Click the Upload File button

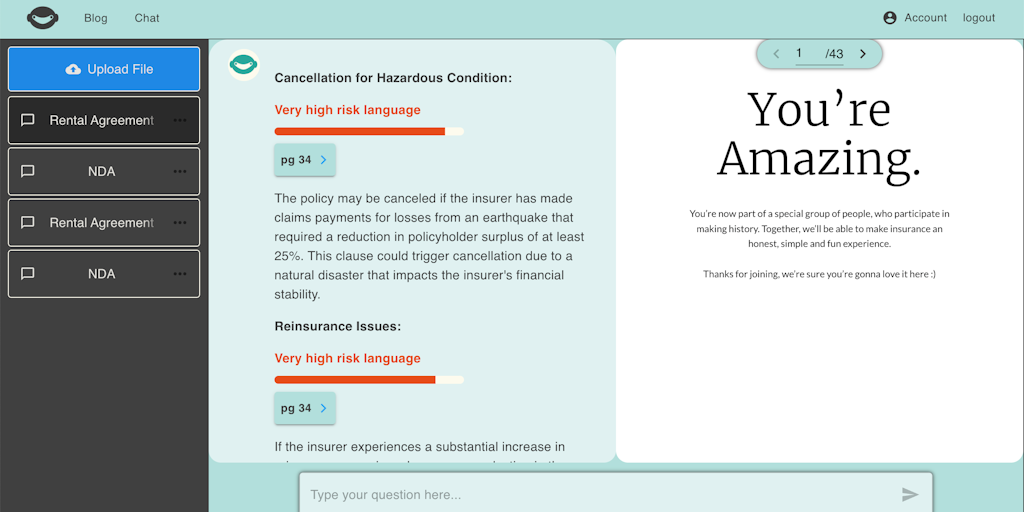coord(104,69)
